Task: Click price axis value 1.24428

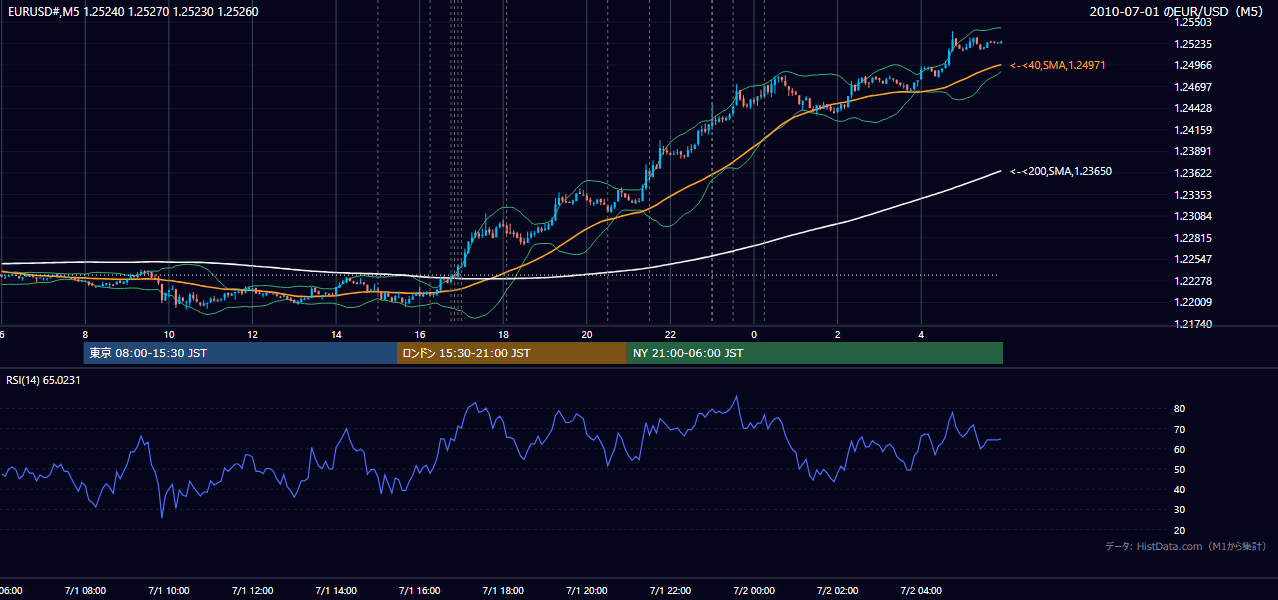Action: tap(1193, 108)
